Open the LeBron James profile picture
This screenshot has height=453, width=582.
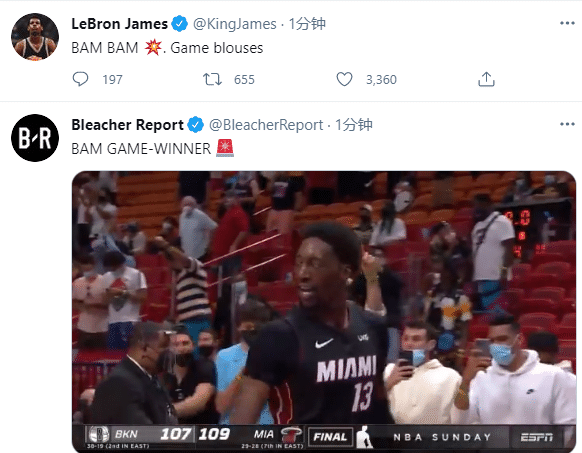click(x=35, y=37)
